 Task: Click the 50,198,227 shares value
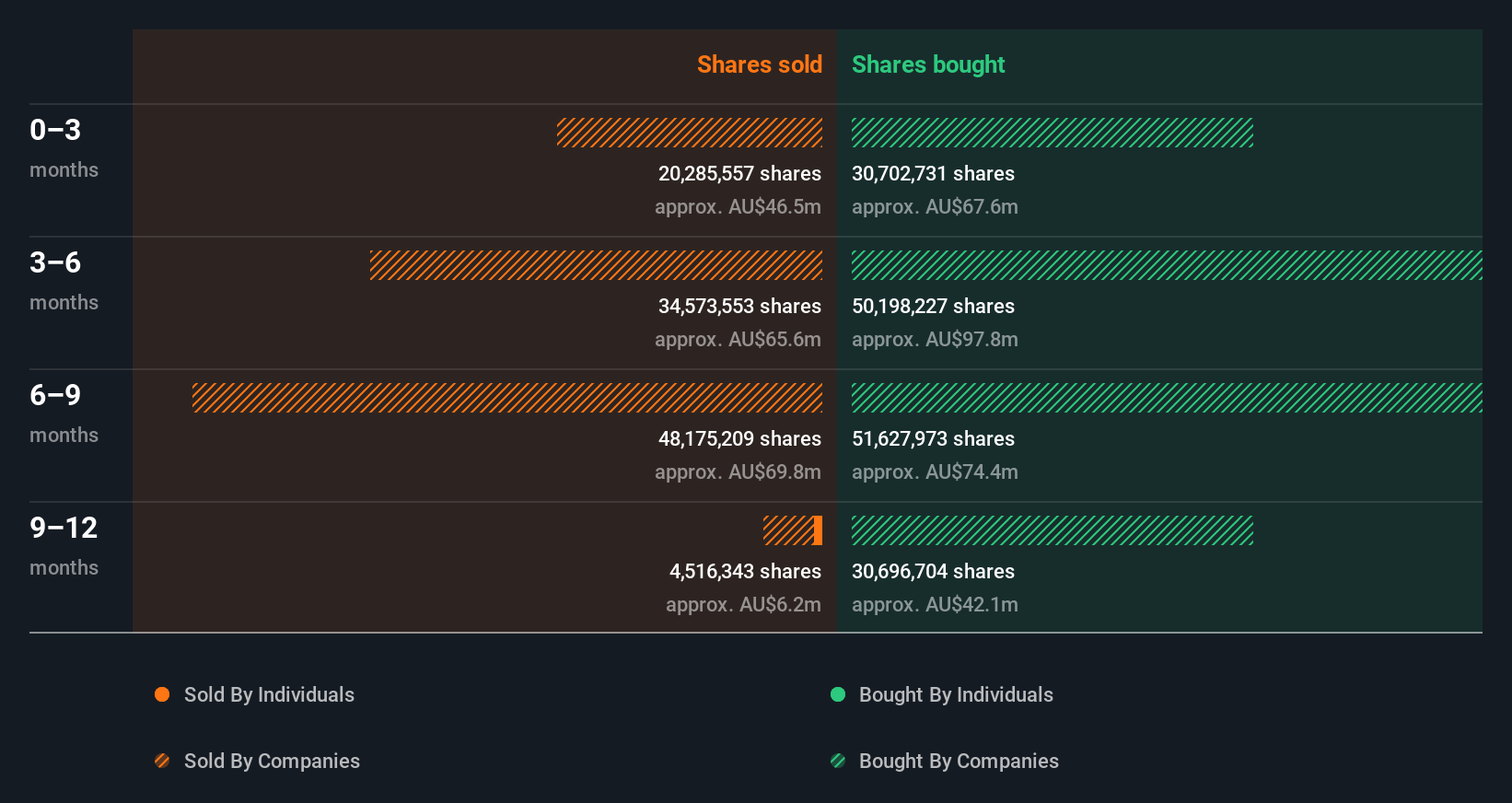click(933, 306)
